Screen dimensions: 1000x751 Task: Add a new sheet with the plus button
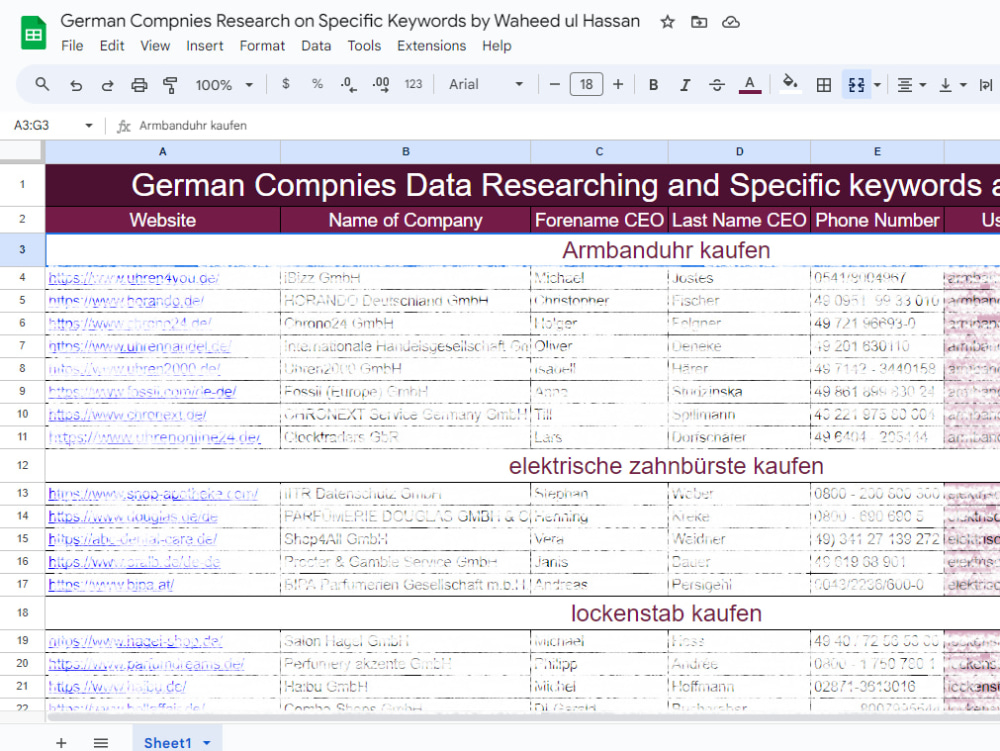pos(61,742)
